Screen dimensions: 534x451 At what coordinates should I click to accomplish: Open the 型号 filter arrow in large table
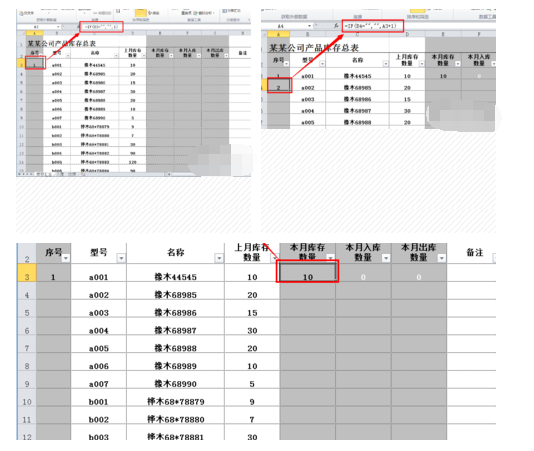pos(121,258)
